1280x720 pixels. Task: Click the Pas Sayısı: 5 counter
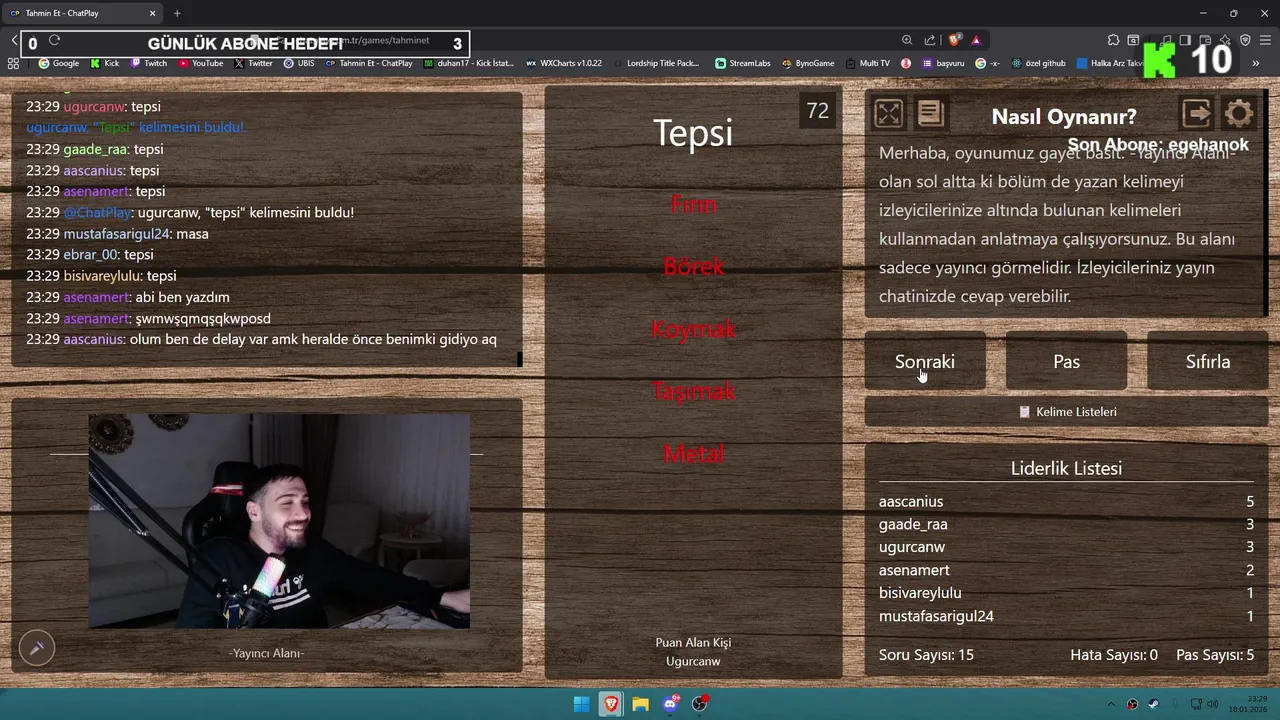(x=1215, y=655)
